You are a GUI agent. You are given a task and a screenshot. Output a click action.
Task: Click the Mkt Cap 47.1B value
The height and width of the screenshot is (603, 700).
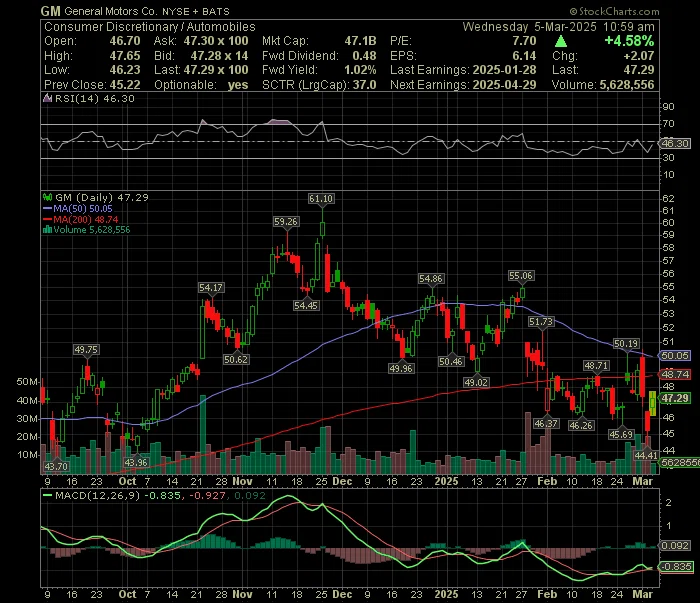[360, 41]
